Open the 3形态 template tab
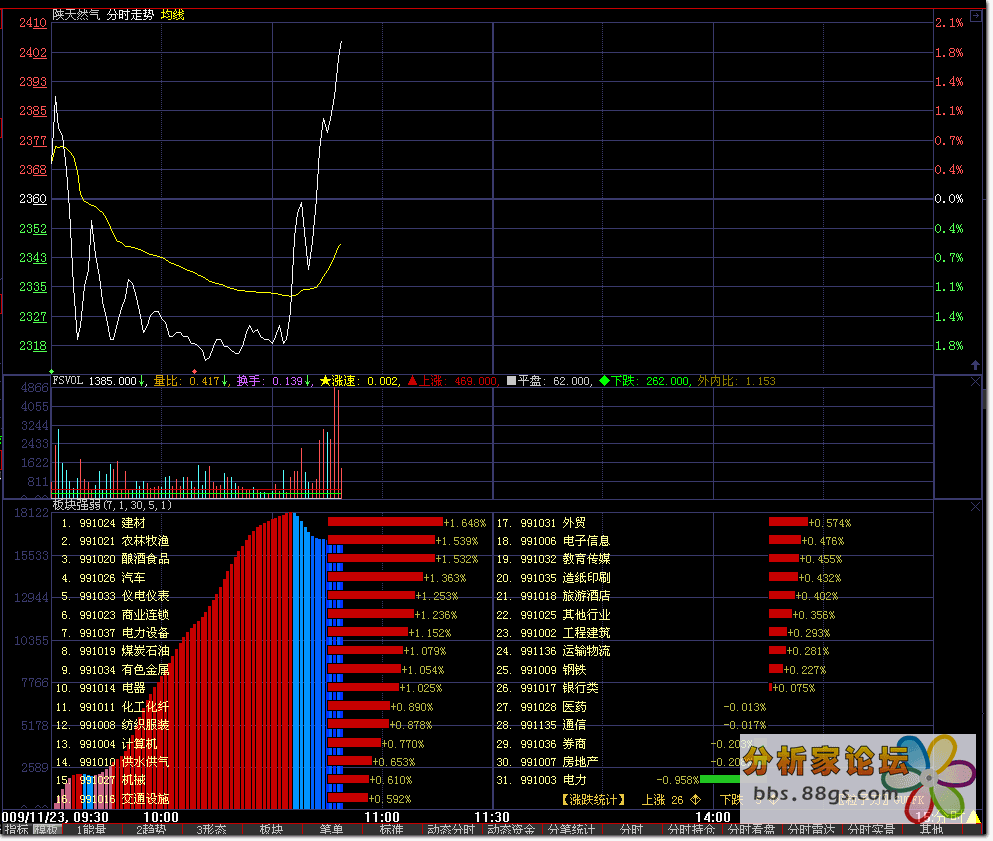993x841 pixels. (212, 830)
